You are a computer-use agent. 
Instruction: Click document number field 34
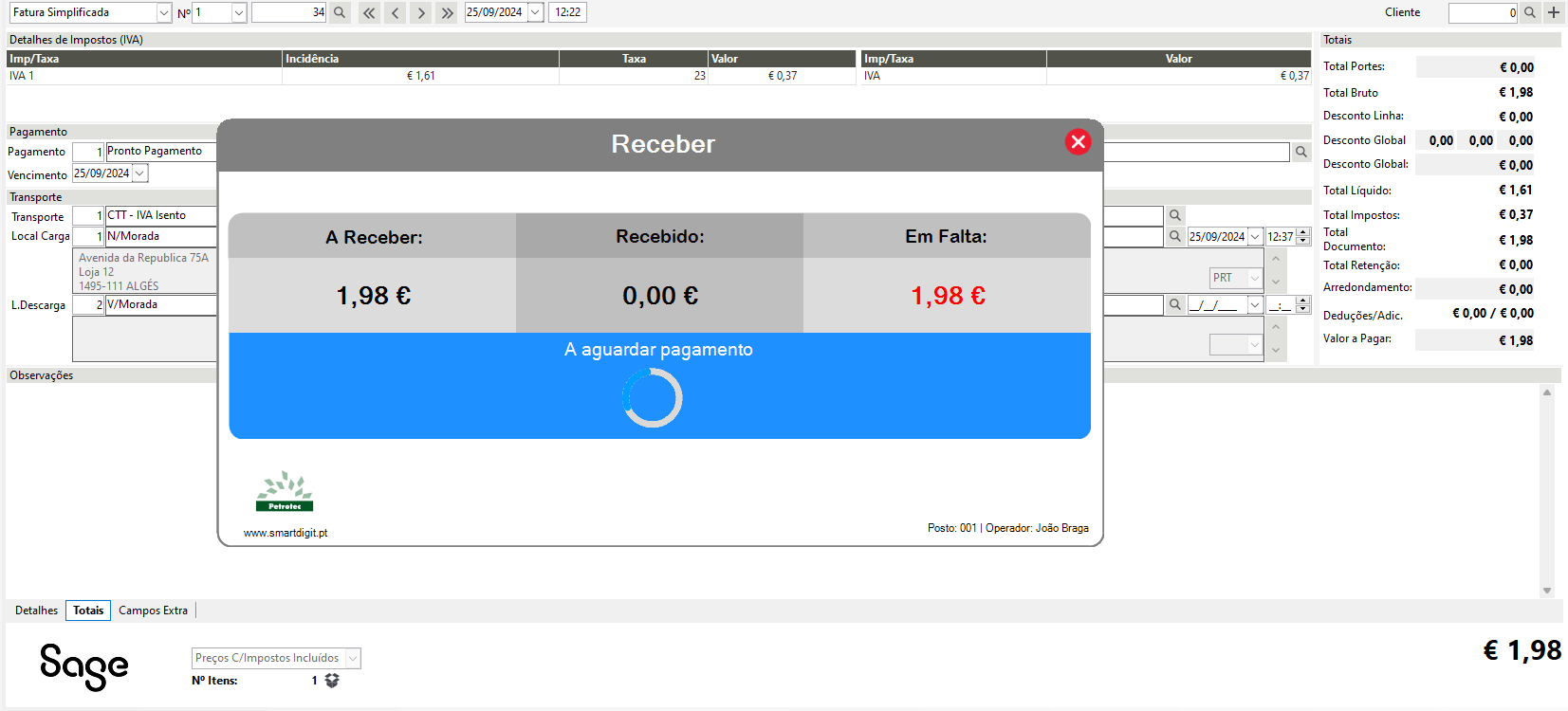(x=288, y=12)
